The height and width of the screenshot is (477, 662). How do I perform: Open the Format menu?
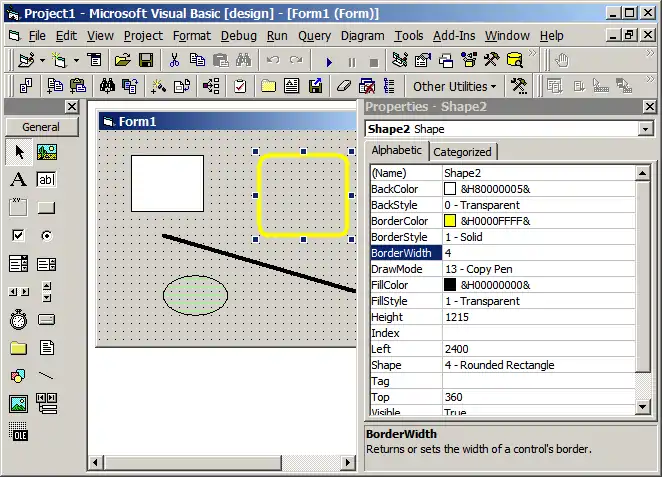tap(191, 35)
